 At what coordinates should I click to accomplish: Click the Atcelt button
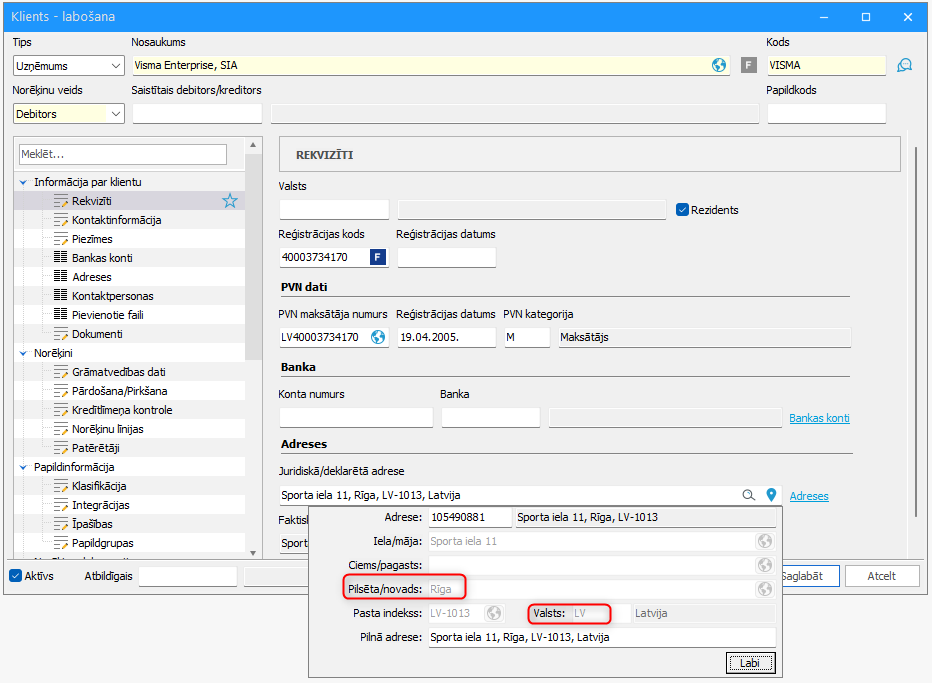click(x=881, y=576)
